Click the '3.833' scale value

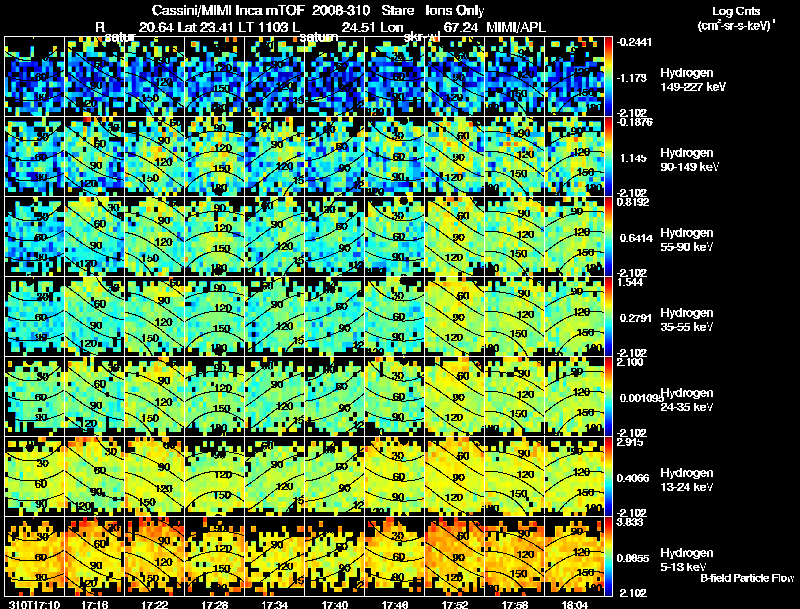630,522
